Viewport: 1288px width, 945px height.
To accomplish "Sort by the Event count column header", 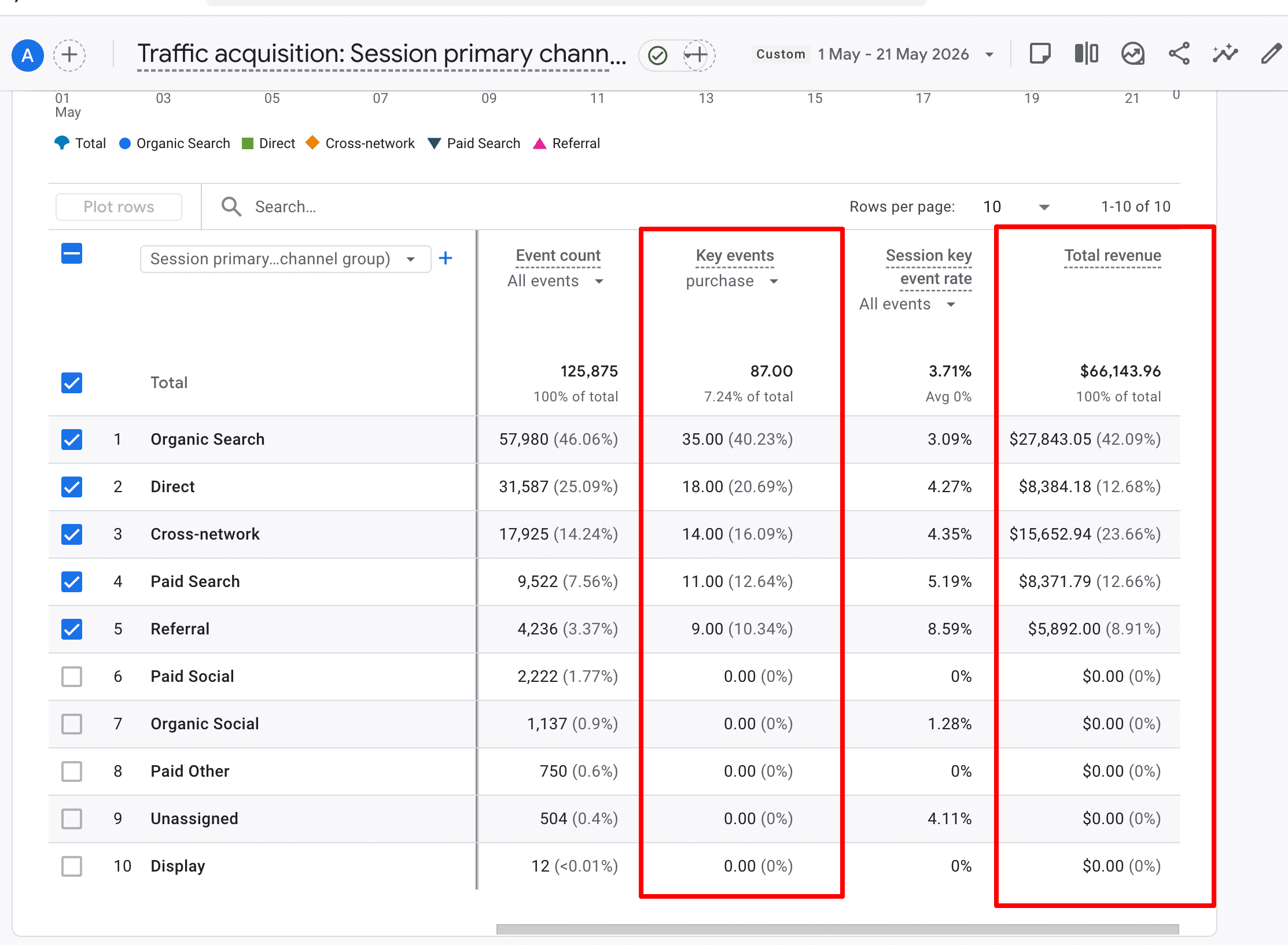I will [558, 256].
